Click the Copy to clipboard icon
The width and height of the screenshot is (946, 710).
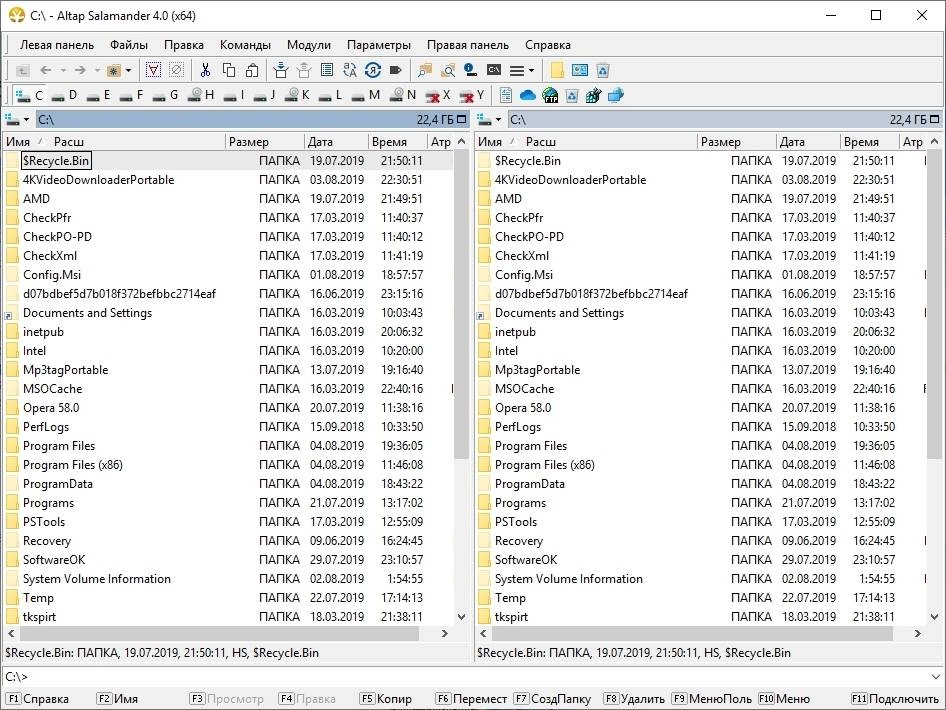pos(229,71)
